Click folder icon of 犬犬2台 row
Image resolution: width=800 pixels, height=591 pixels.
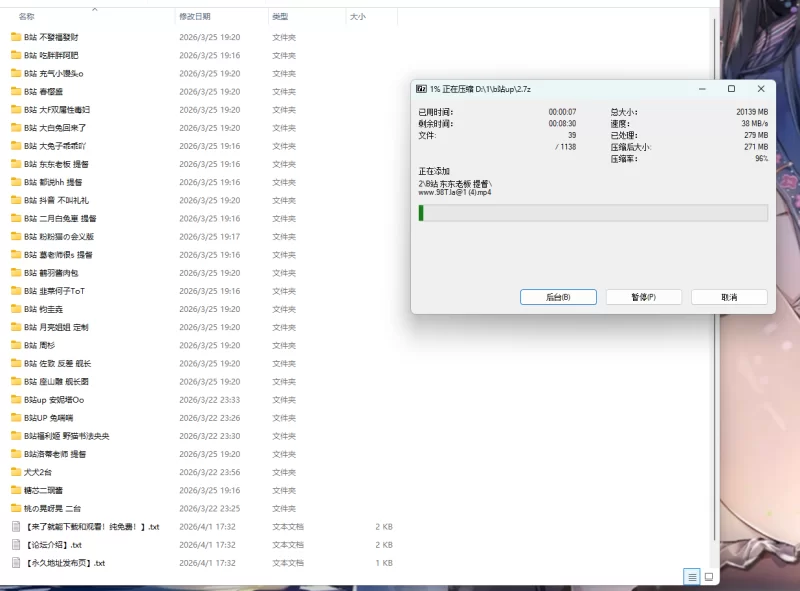coord(16,472)
